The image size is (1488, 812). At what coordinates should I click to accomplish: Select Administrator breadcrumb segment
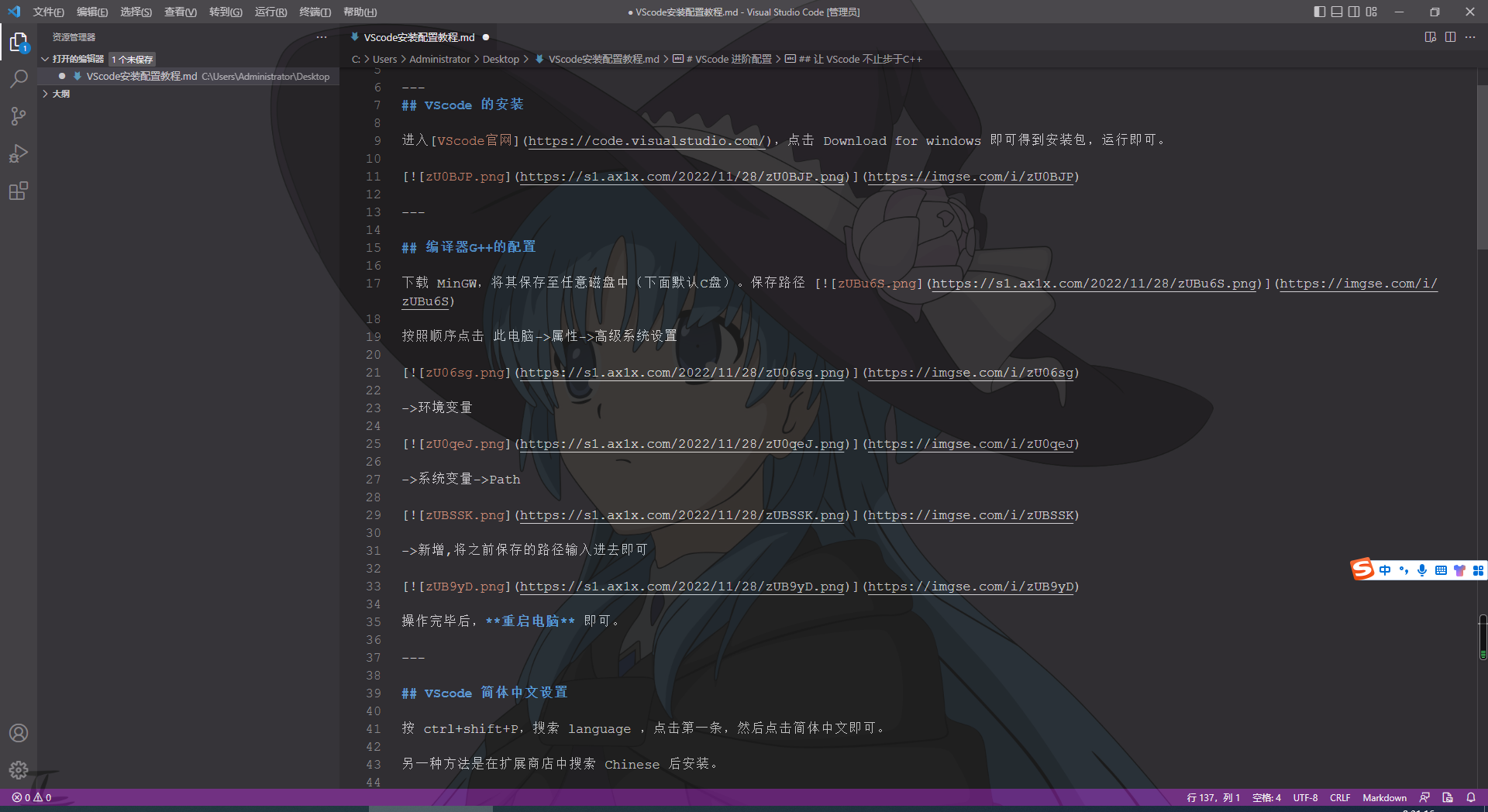point(439,59)
